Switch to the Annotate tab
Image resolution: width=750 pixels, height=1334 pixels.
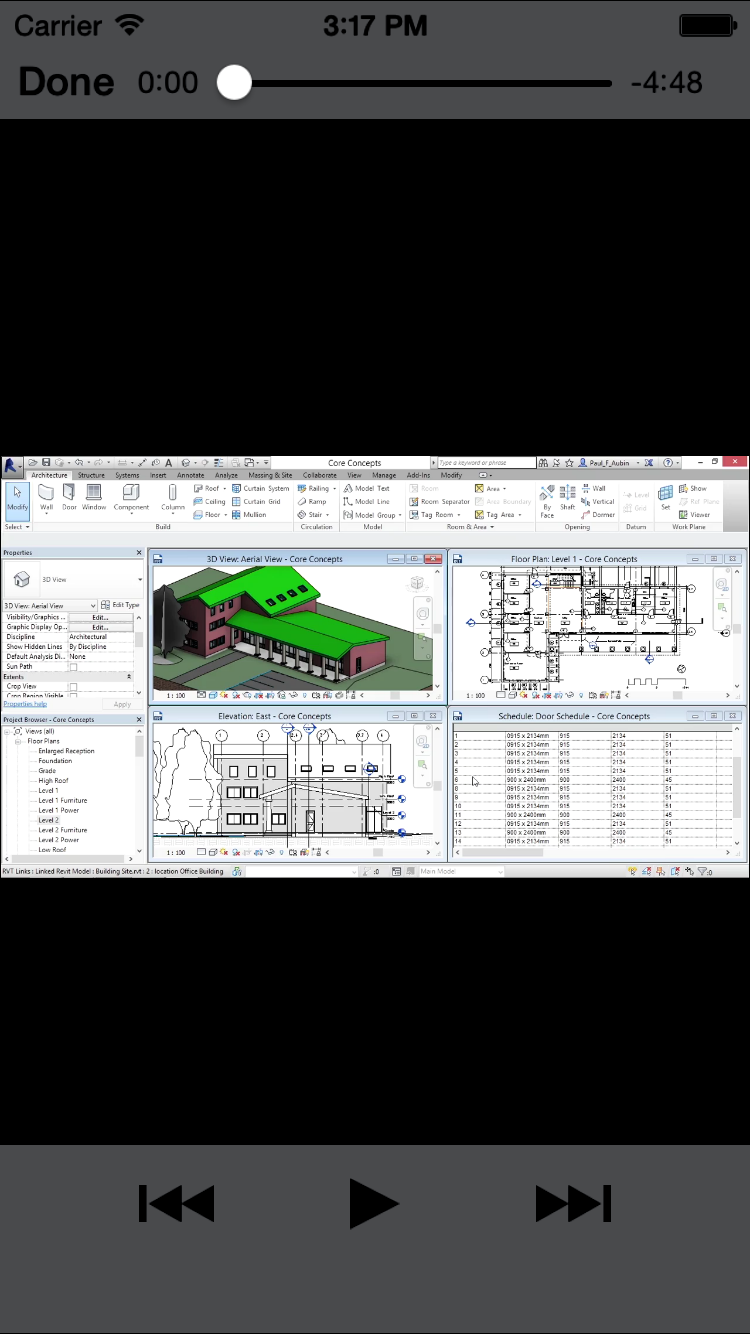click(x=191, y=475)
